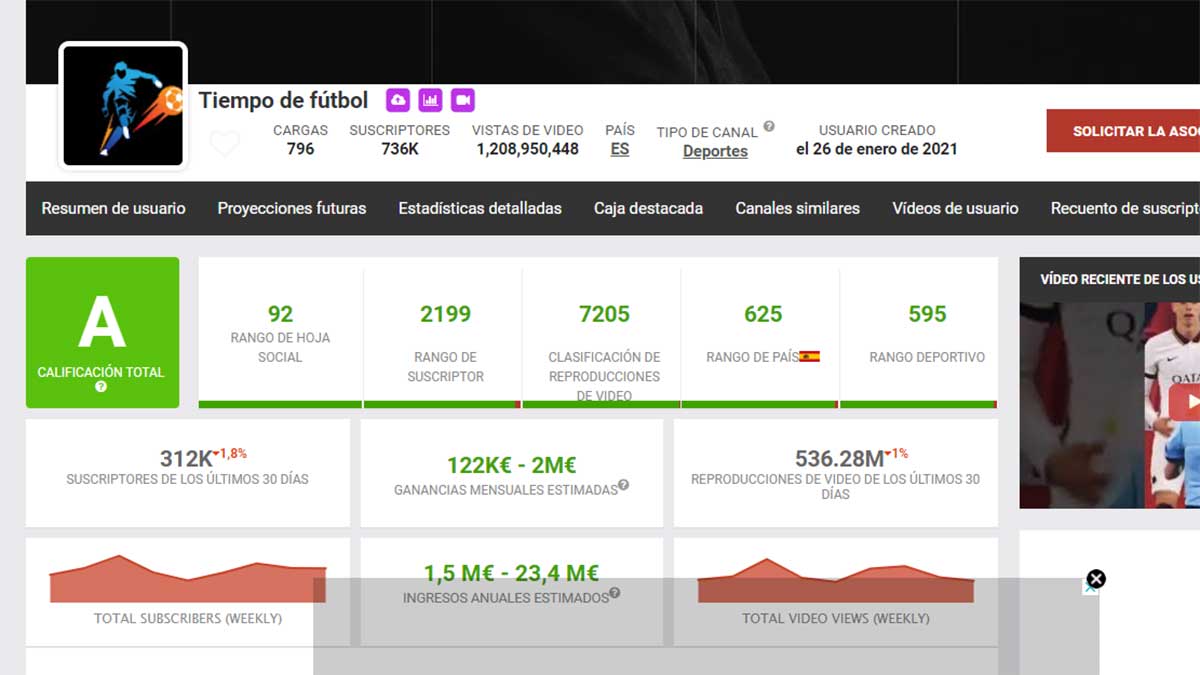This screenshot has width=1200, height=675.
Task: Follow the Deportes channel type link
Action: [x=715, y=151]
